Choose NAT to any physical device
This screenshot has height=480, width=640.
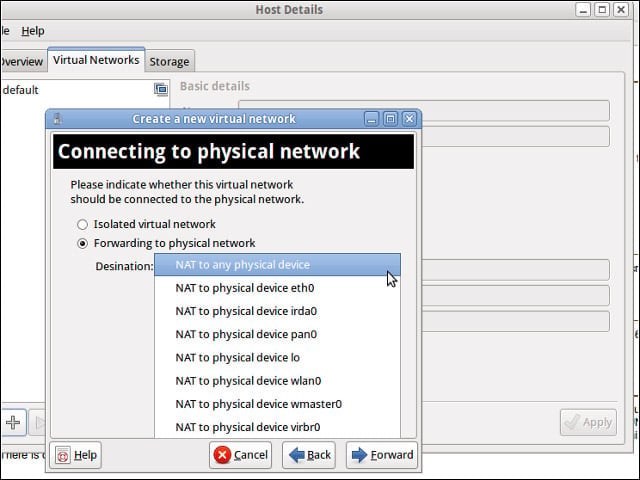point(277,265)
